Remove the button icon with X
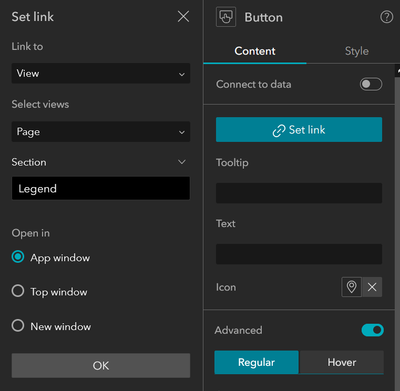The image size is (400, 391). (x=372, y=287)
